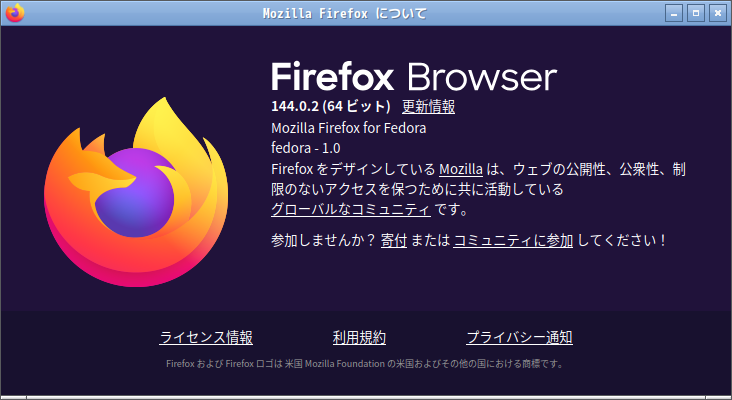Click the Firefox Browser heading
Screen dimensions: 732x400
[x=414, y=77]
